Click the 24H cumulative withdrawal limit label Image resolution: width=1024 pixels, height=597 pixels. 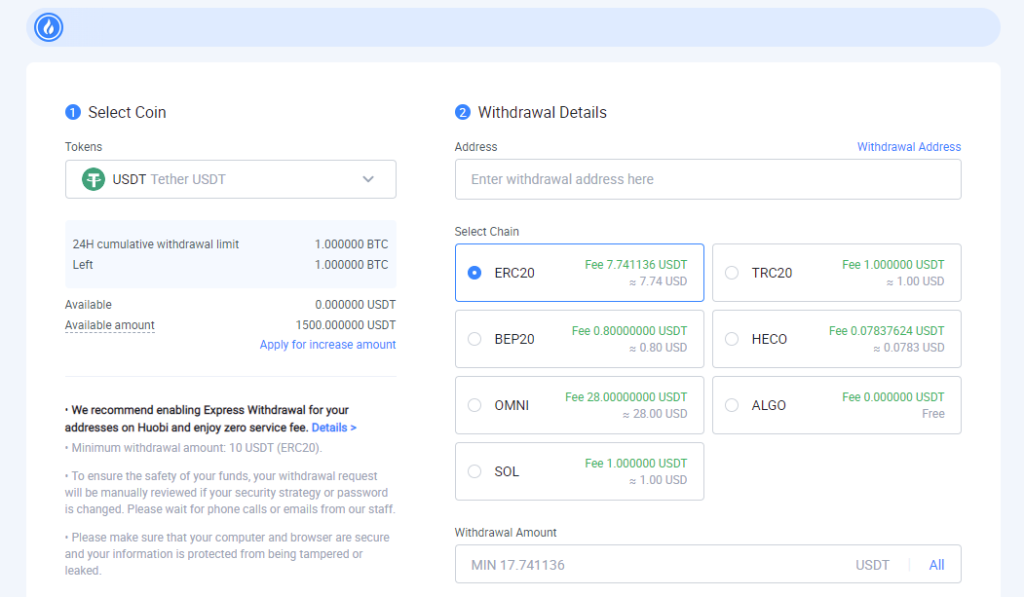pyautogui.click(x=155, y=244)
